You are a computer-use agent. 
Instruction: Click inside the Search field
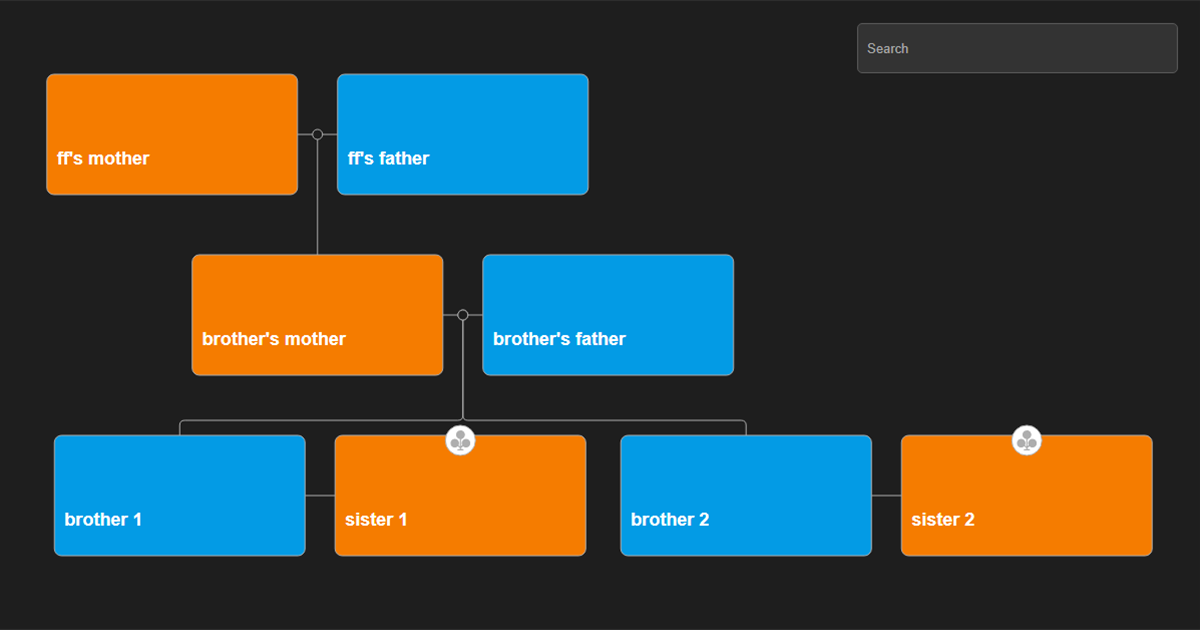click(x=1016, y=47)
